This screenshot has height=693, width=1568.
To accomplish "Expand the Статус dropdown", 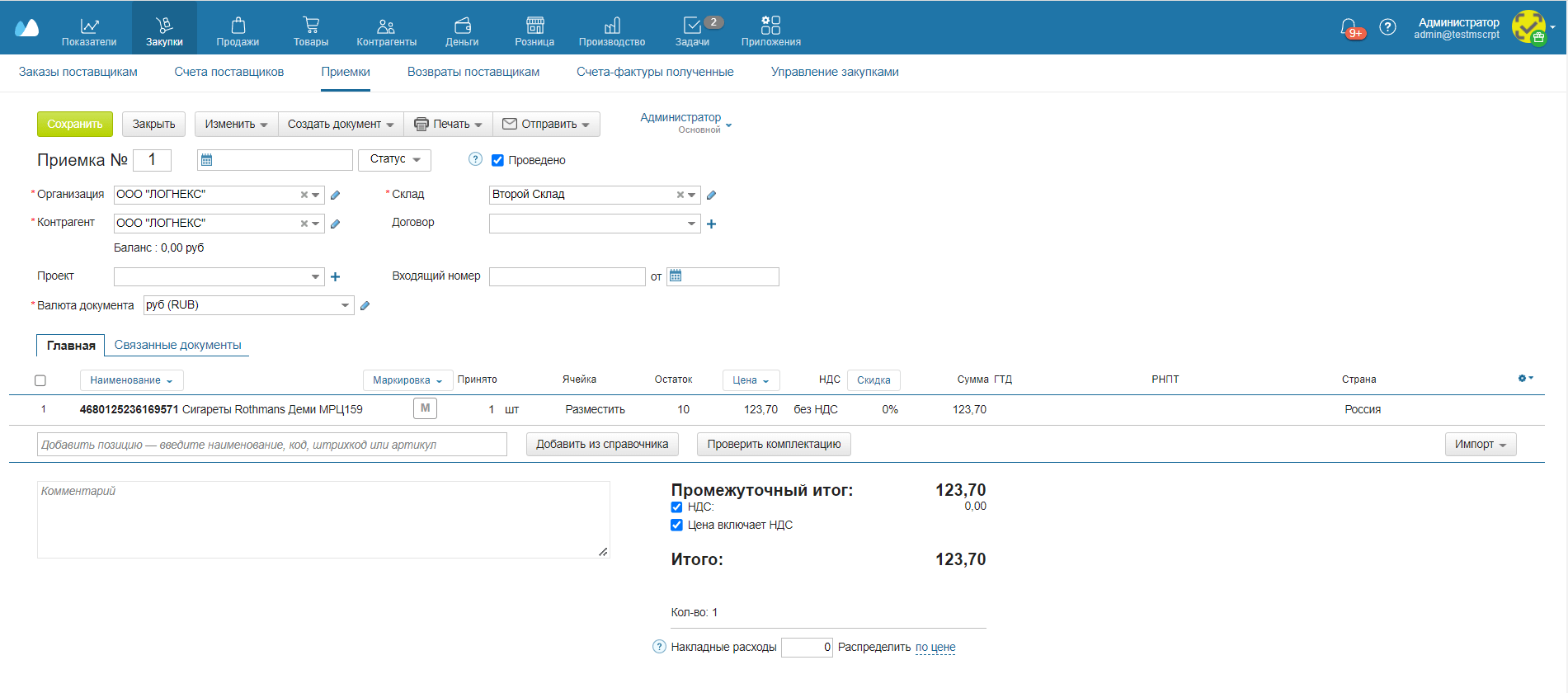I will click(x=394, y=159).
